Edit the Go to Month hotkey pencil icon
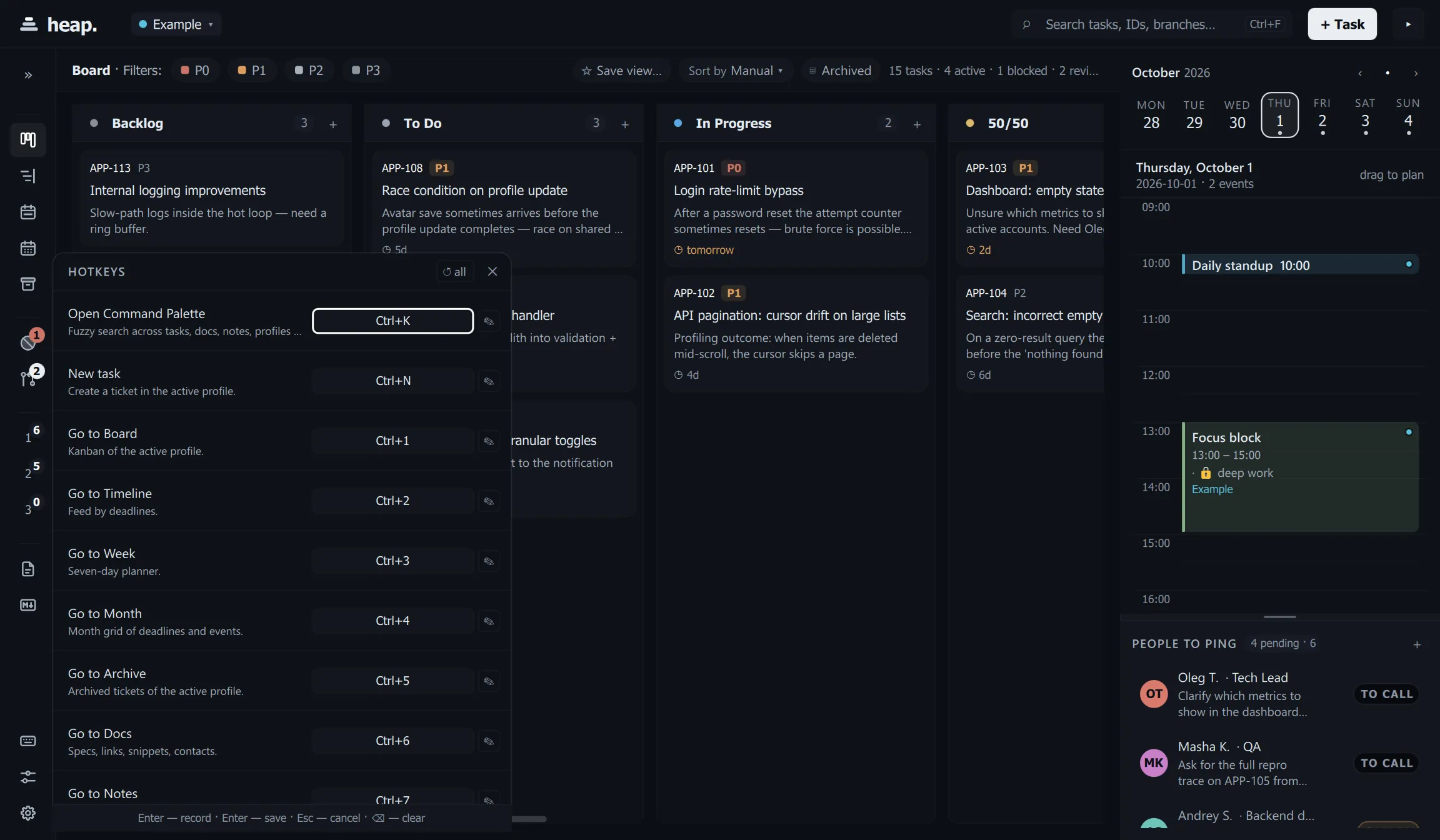The width and height of the screenshot is (1440, 840). click(x=489, y=621)
